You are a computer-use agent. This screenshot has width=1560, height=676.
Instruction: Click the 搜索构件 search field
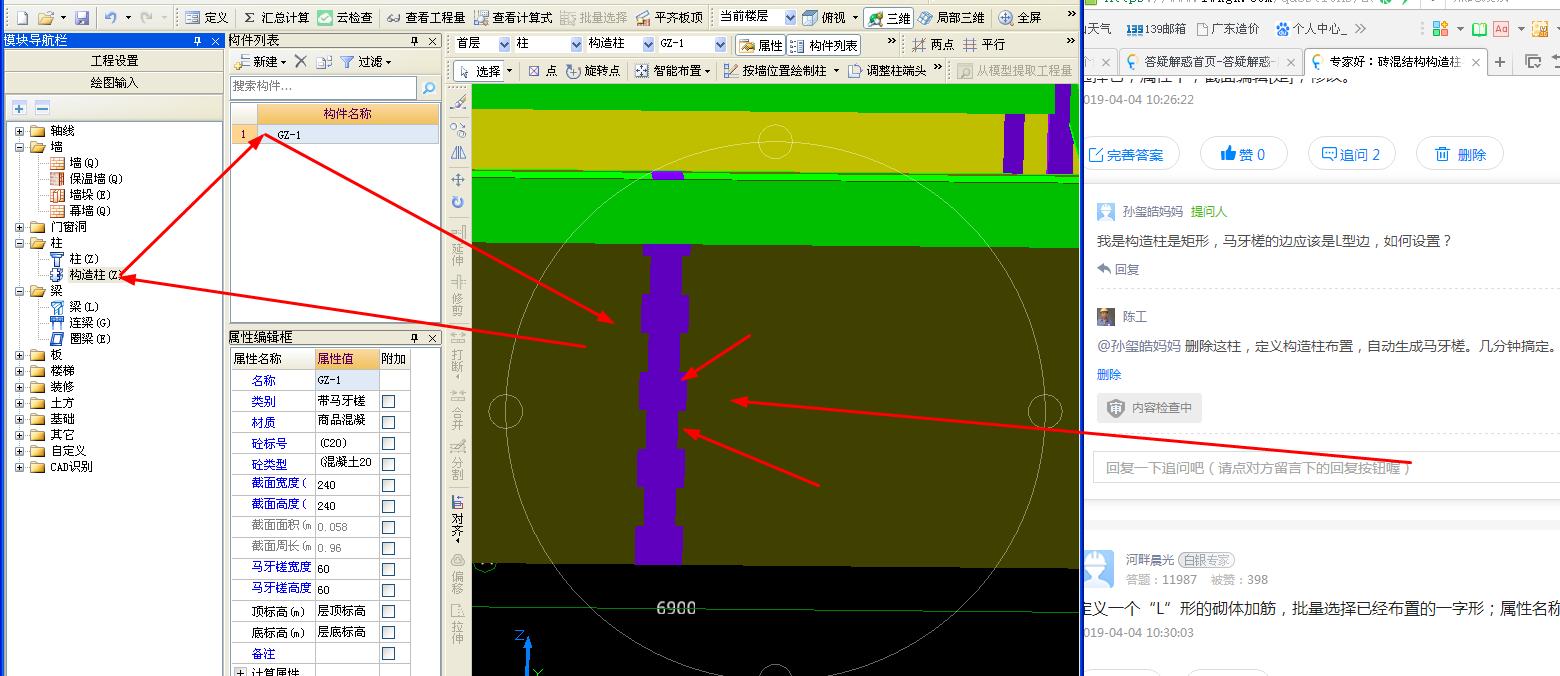coord(324,88)
